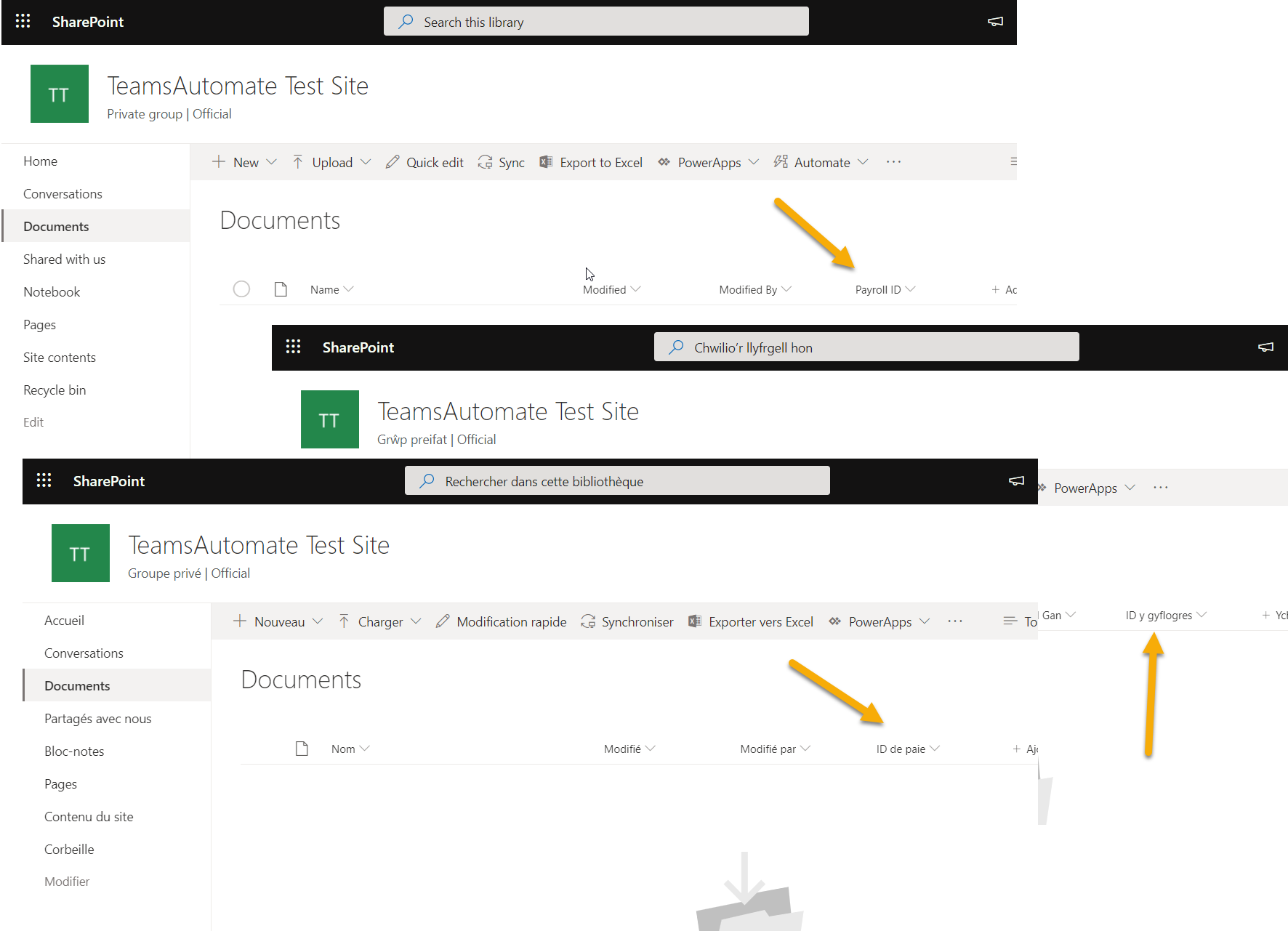Image resolution: width=1288 pixels, height=931 pixels.
Task: Click Synchroniser in the French toolbar
Action: 627,621
